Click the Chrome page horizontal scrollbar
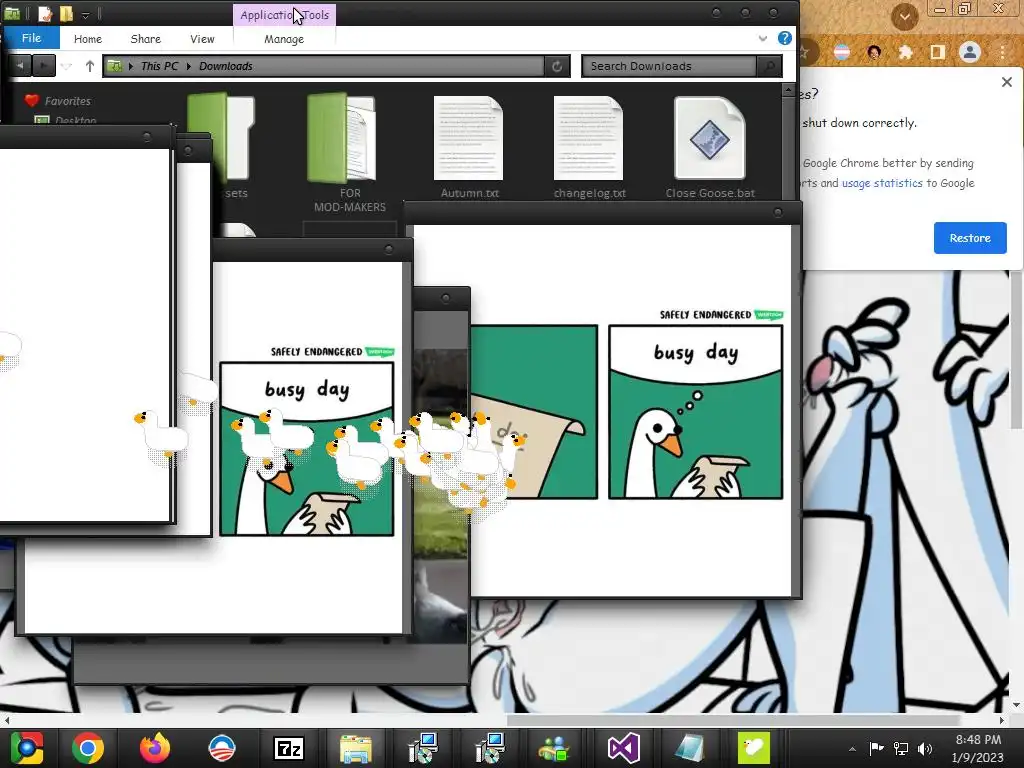The height and width of the screenshot is (768, 1024). [733, 720]
